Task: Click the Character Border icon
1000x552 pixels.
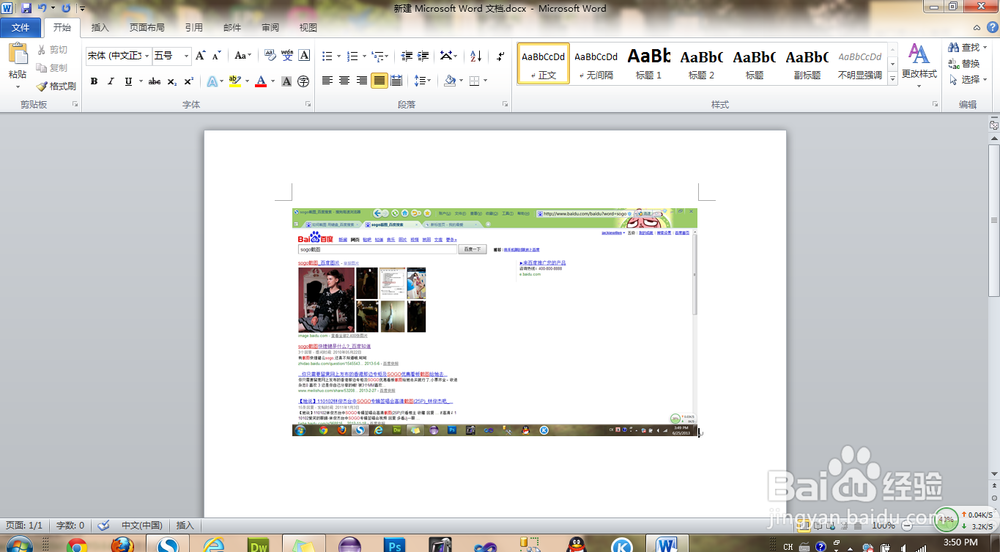Action: click(x=304, y=56)
